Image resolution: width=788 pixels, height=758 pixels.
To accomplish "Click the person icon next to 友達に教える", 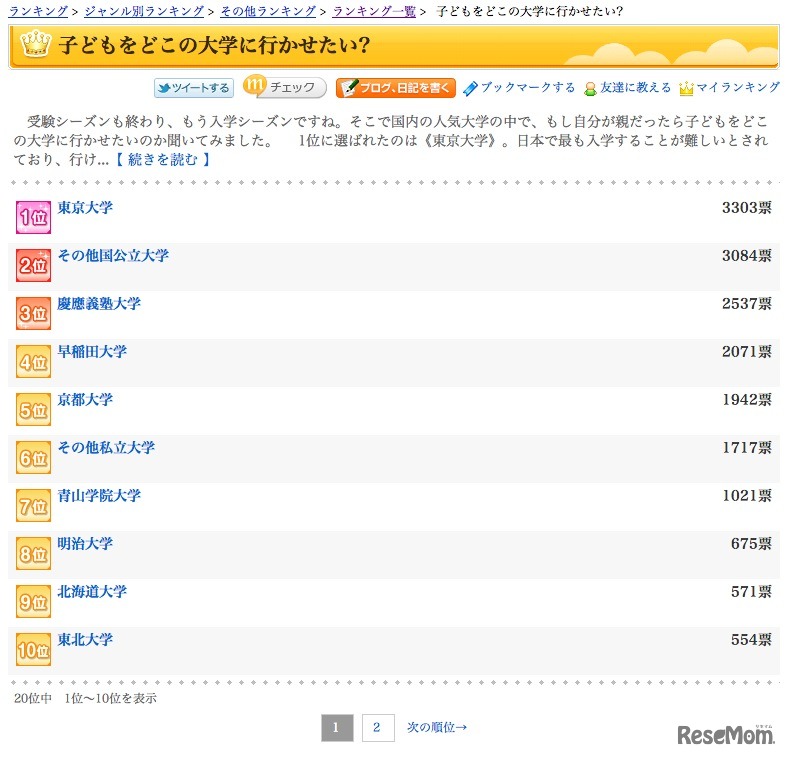I will [x=590, y=89].
